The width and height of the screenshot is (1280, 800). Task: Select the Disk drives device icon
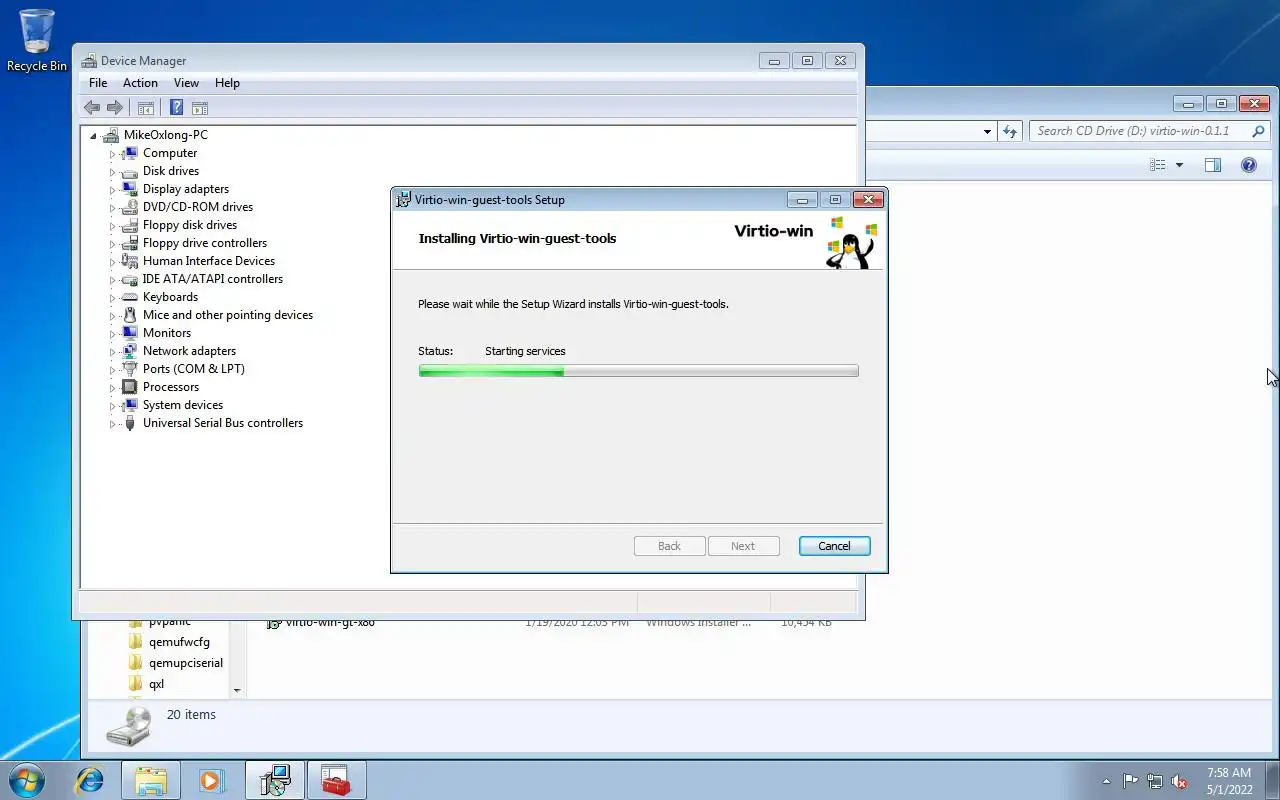tap(129, 171)
